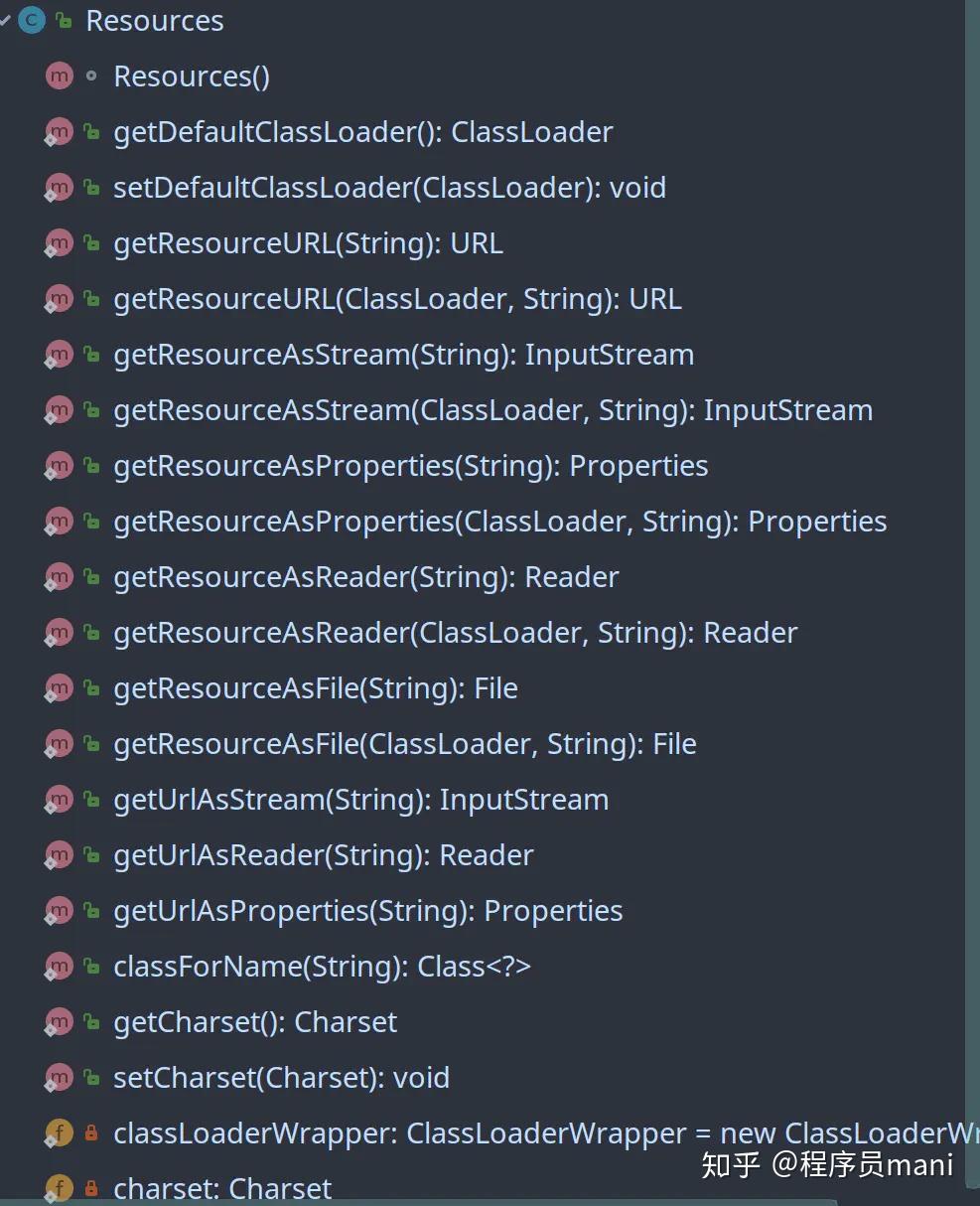980x1206 pixels.
Task: Select getUrlAsProperties(String): Properties
Action: point(367,911)
